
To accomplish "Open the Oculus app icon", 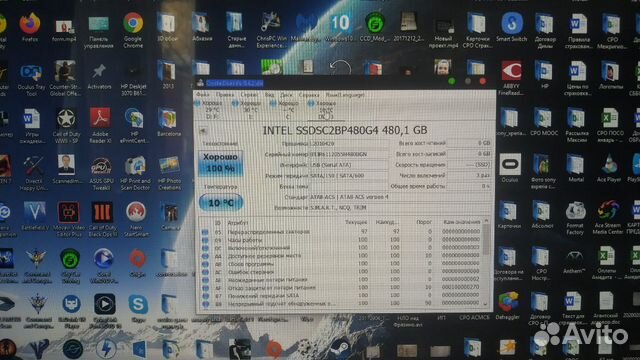I will pos(510,168).
